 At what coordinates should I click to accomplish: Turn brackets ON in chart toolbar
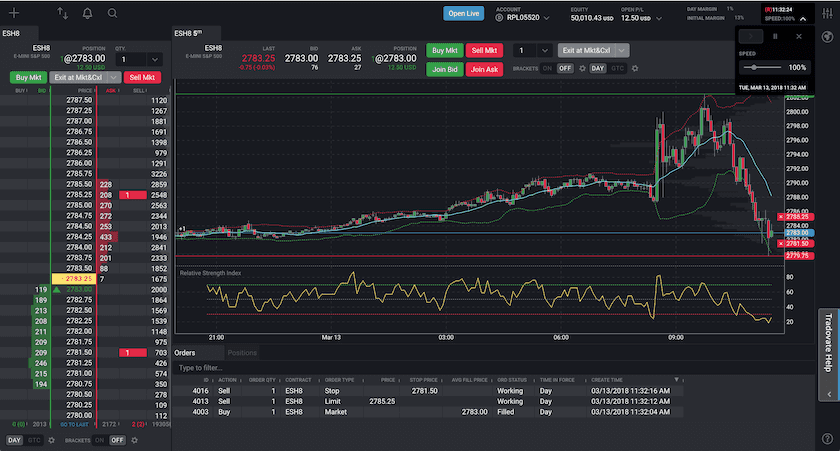point(548,68)
